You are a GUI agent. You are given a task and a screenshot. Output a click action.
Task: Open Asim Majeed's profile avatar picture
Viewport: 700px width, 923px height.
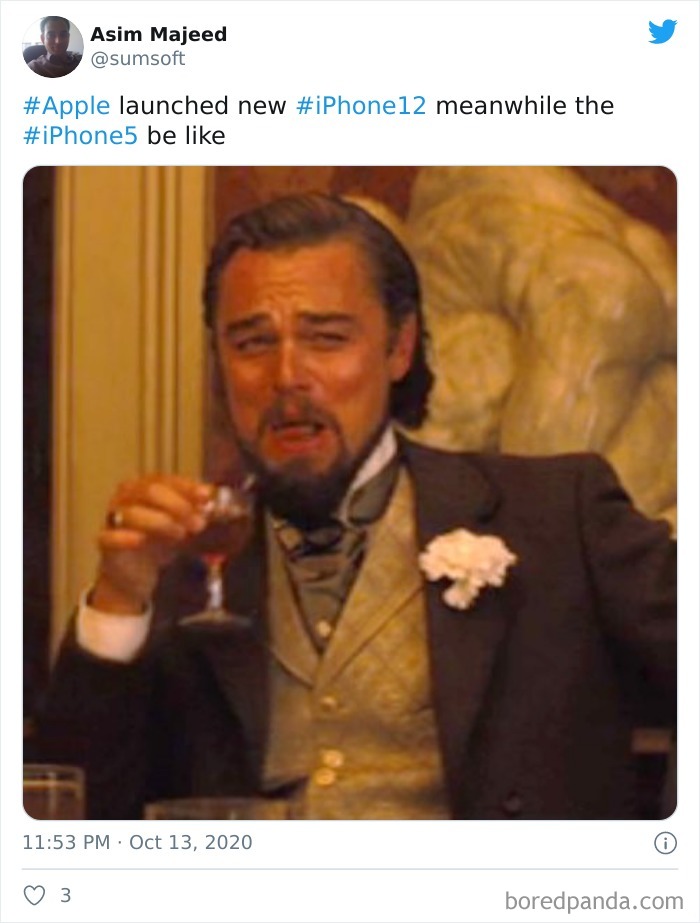[x=53, y=47]
